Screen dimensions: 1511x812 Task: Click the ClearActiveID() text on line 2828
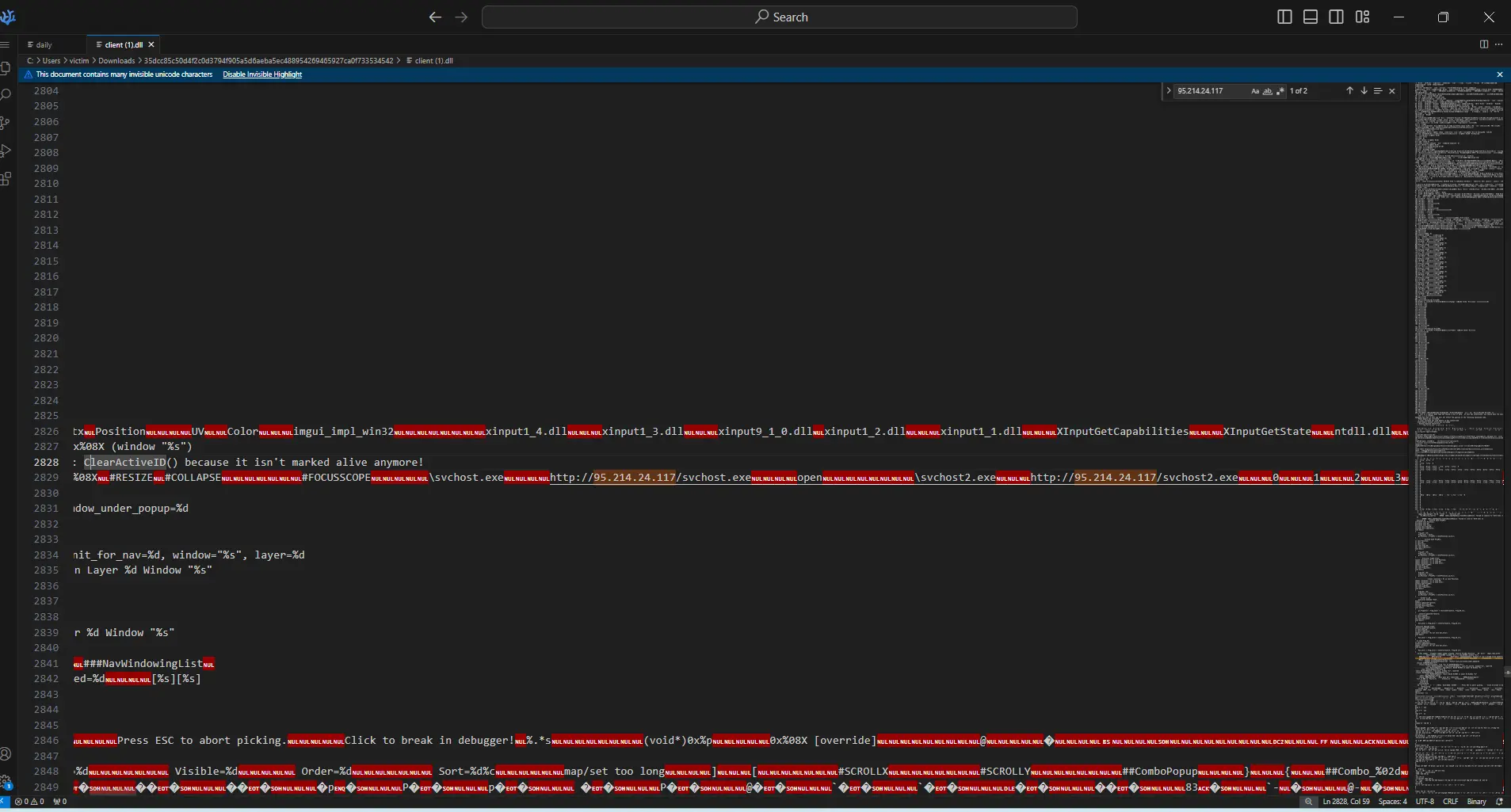tap(132, 463)
